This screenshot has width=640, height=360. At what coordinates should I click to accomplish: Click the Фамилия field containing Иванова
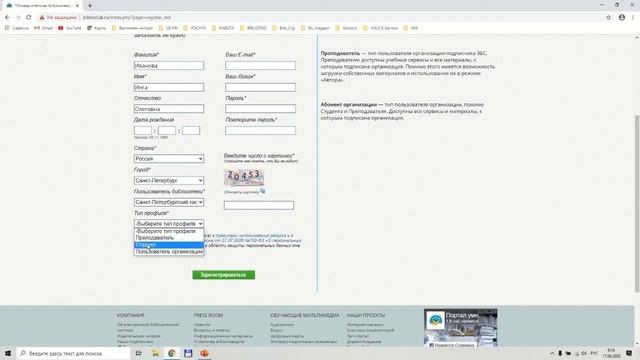tap(169, 65)
